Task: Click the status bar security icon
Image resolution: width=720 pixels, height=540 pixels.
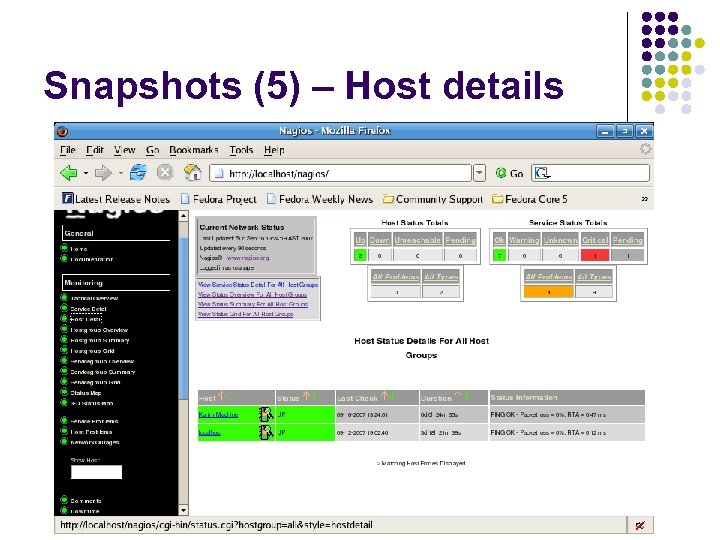Action: pos(640,525)
